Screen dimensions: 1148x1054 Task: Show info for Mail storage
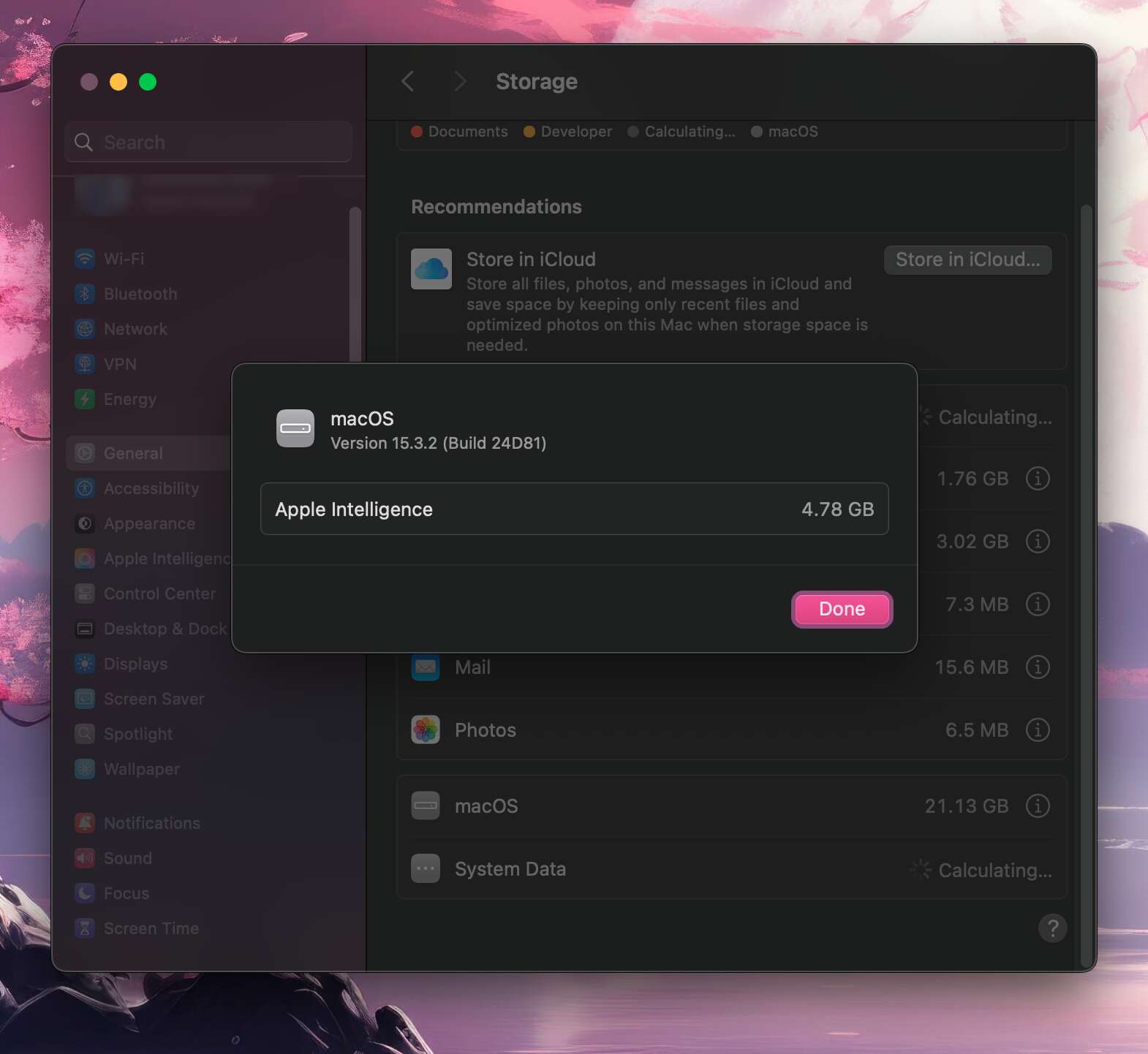1038,667
